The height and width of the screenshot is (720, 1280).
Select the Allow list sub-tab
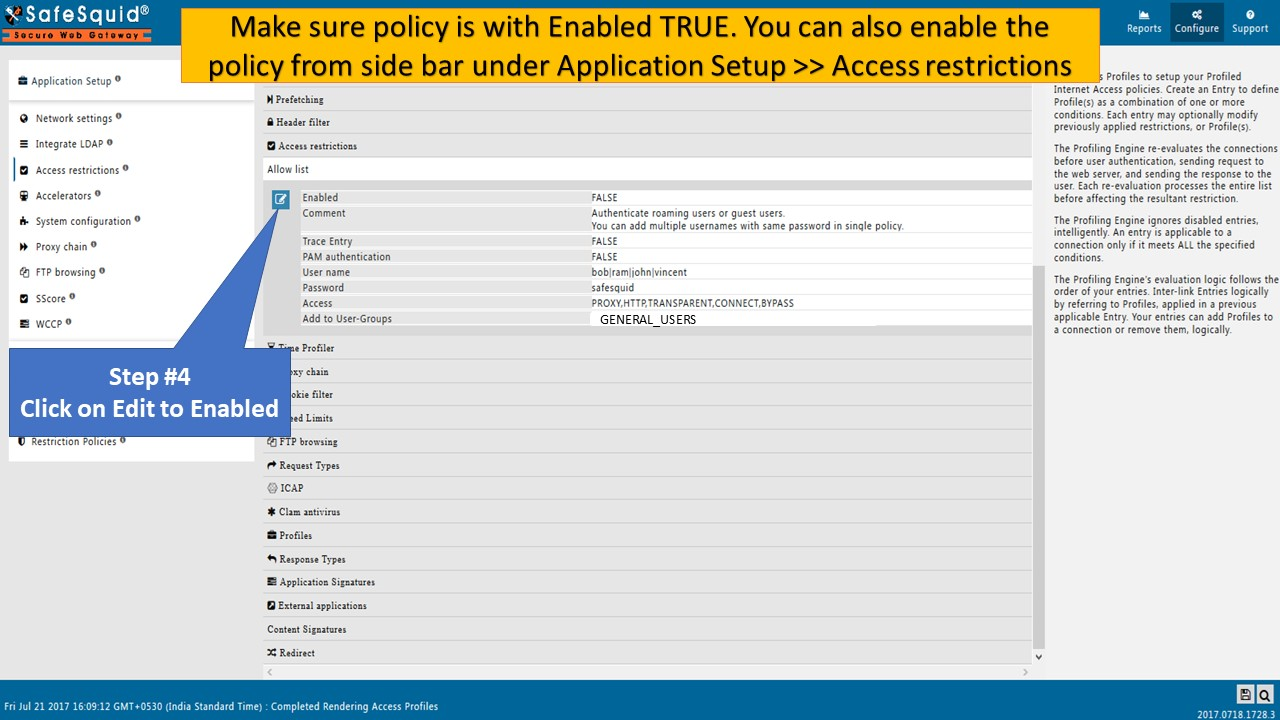click(288, 169)
